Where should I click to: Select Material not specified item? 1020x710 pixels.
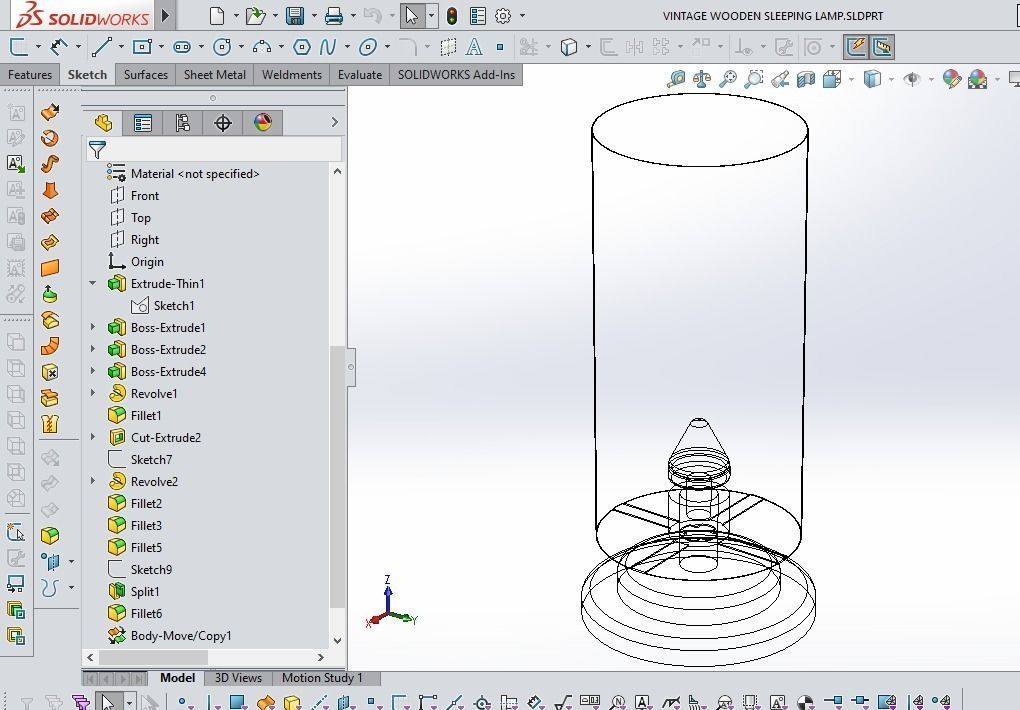[195, 174]
